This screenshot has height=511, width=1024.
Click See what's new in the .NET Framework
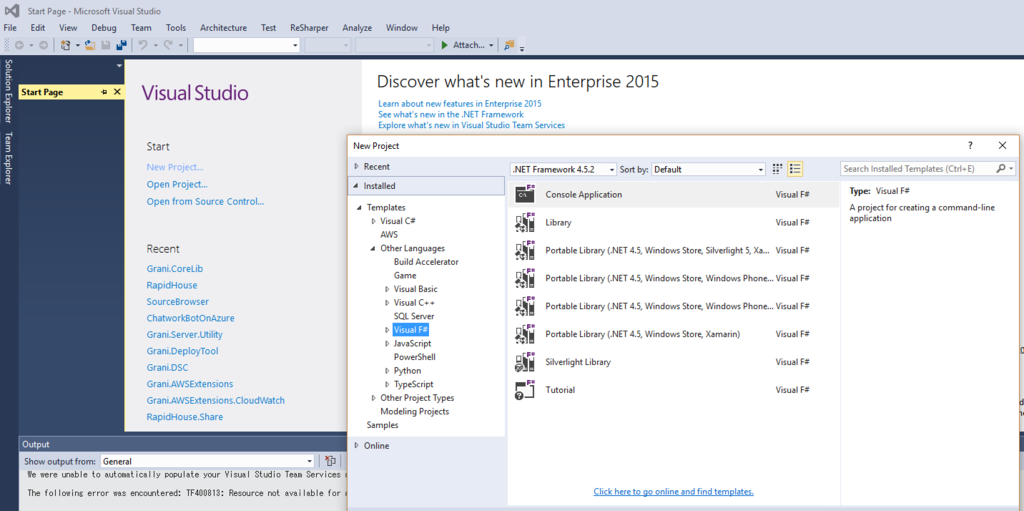451,114
